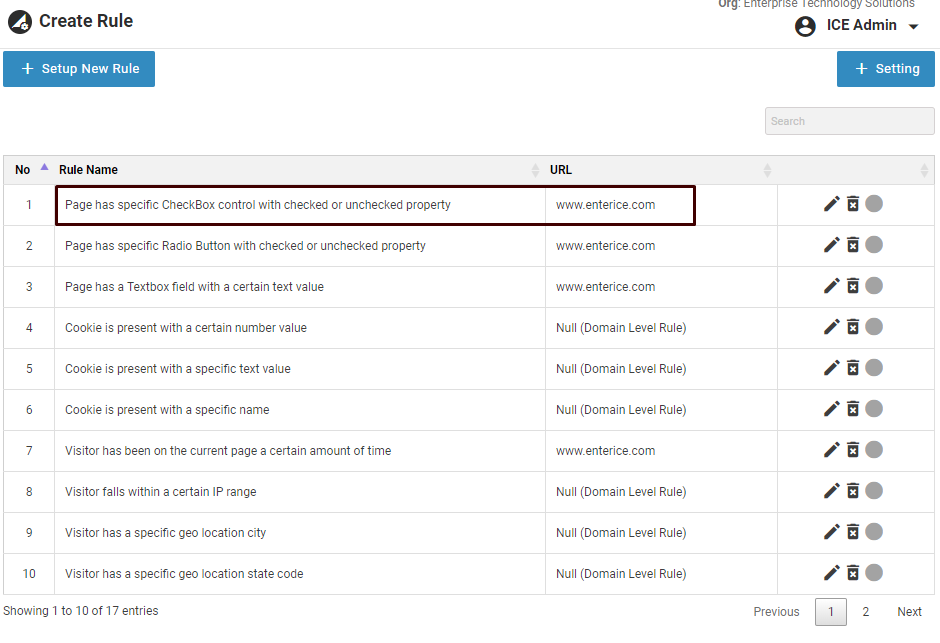Viewport: 940px width, 643px height.
Task: Click the edit pencil for rule 1
Action: pos(831,204)
